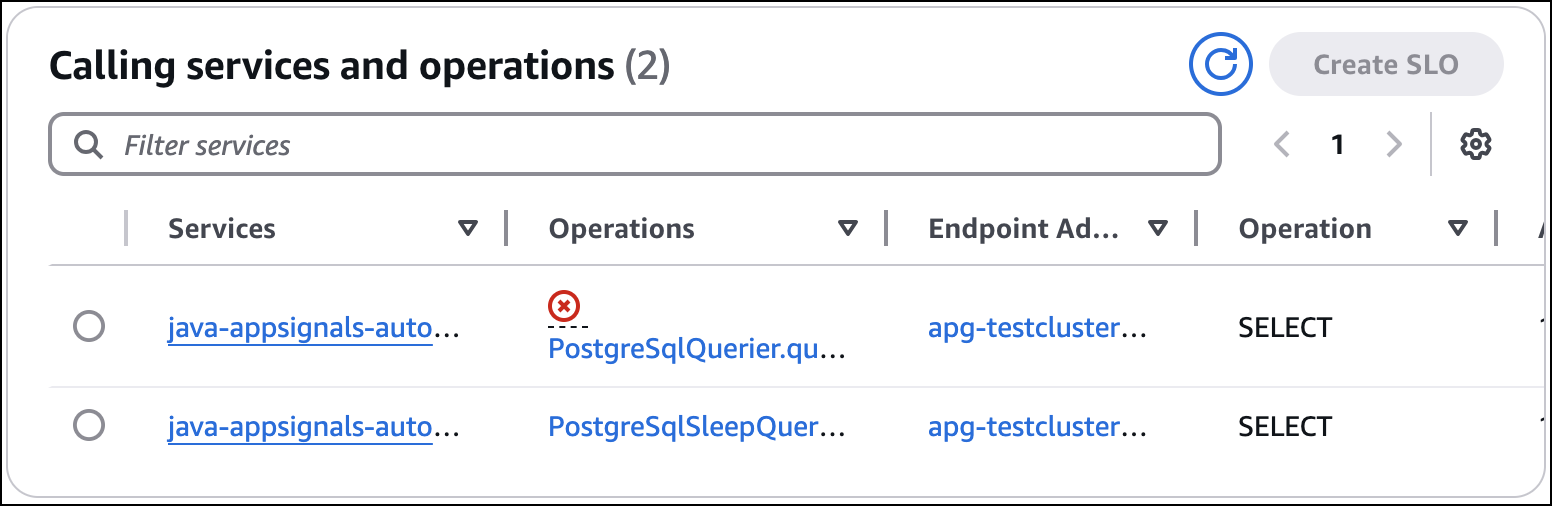Viewport: 1552px width, 506px height.
Task: Go to next page chevron
Action: tap(1394, 145)
